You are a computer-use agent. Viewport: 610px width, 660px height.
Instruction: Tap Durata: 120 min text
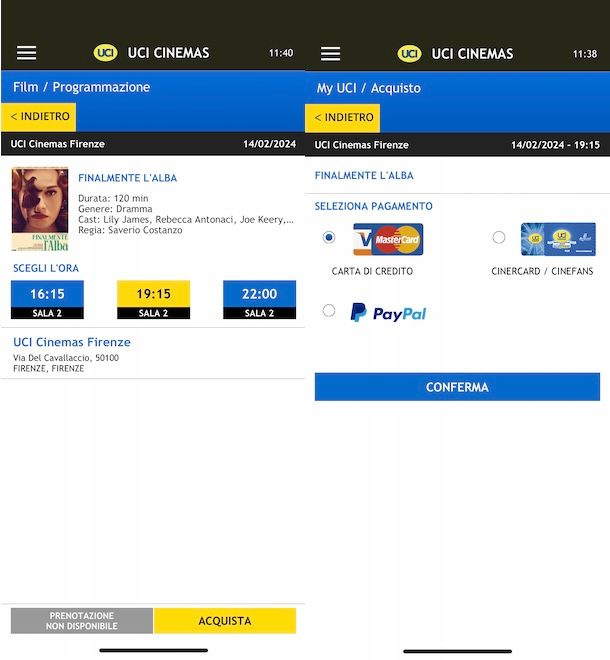click(113, 198)
